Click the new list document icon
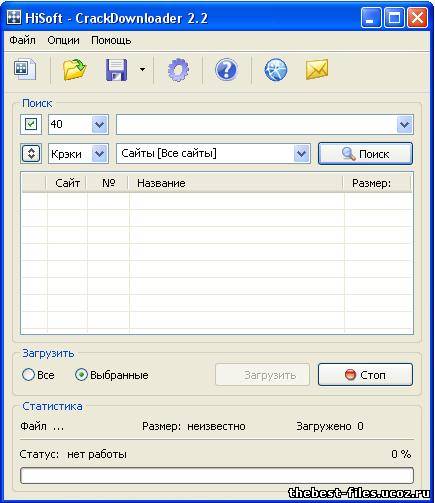 point(25,69)
